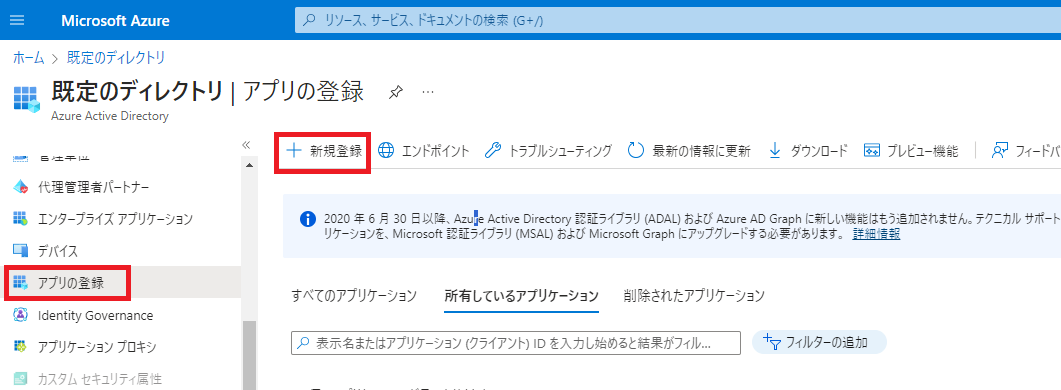Click the Azure Active Directory grid icon
The height and width of the screenshot is (390, 1061).
pyautogui.click(x=26, y=99)
